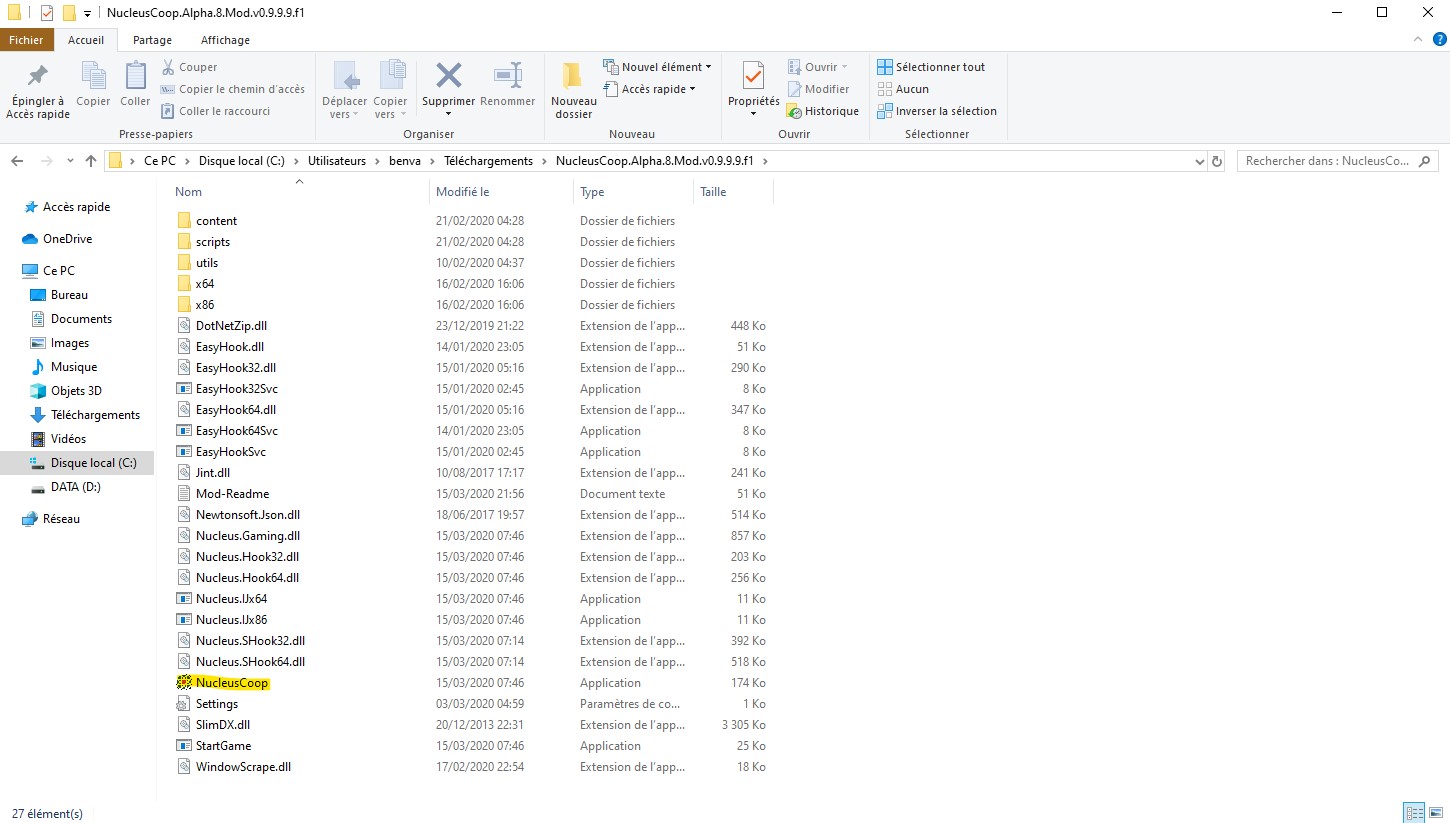The image size is (1450, 823).
Task: Select the NucleusCoop application icon
Action: (184, 683)
